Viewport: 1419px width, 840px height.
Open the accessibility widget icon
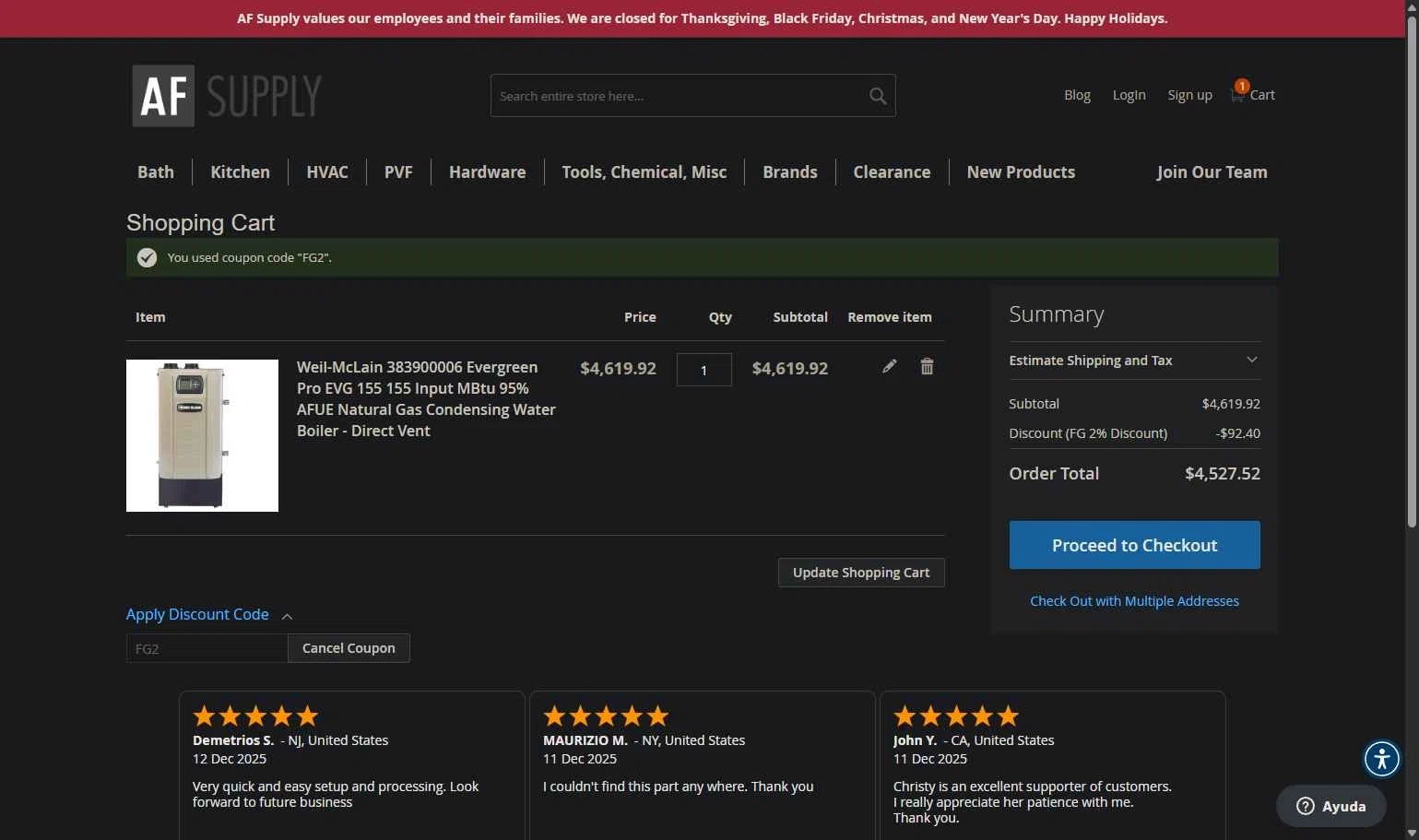[x=1381, y=759]
